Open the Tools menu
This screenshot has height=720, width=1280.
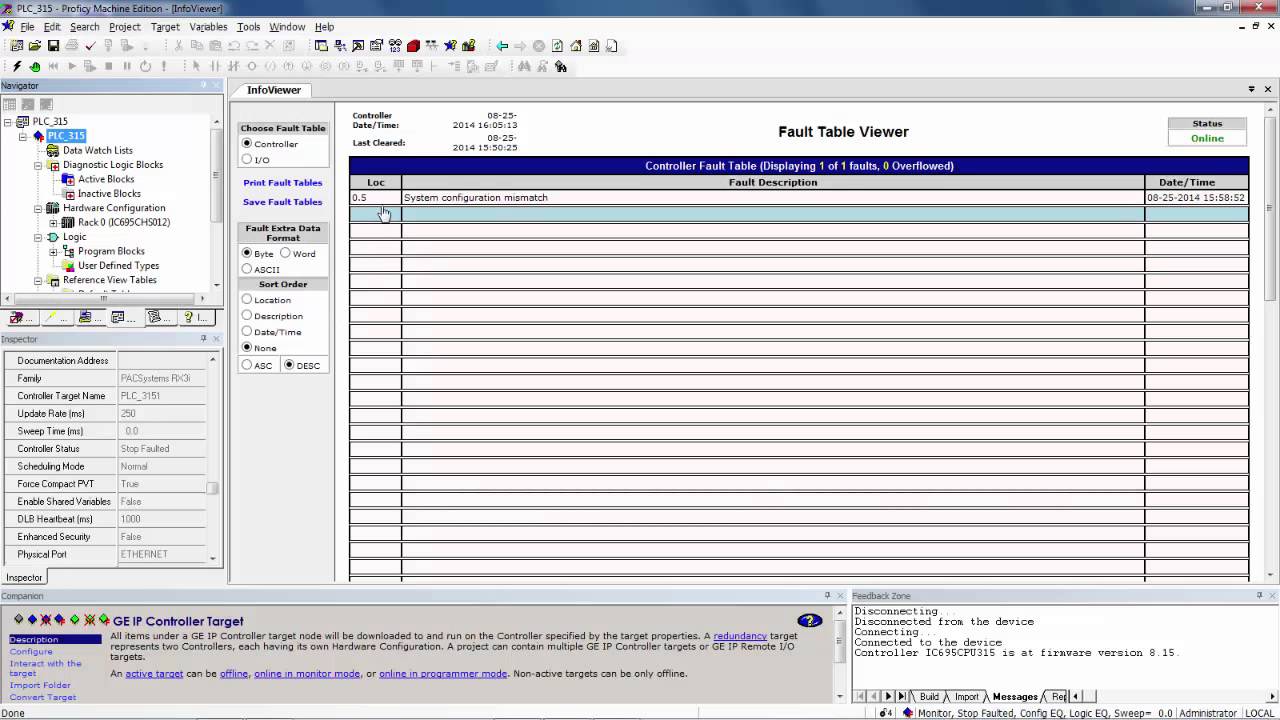pos(248,27)
